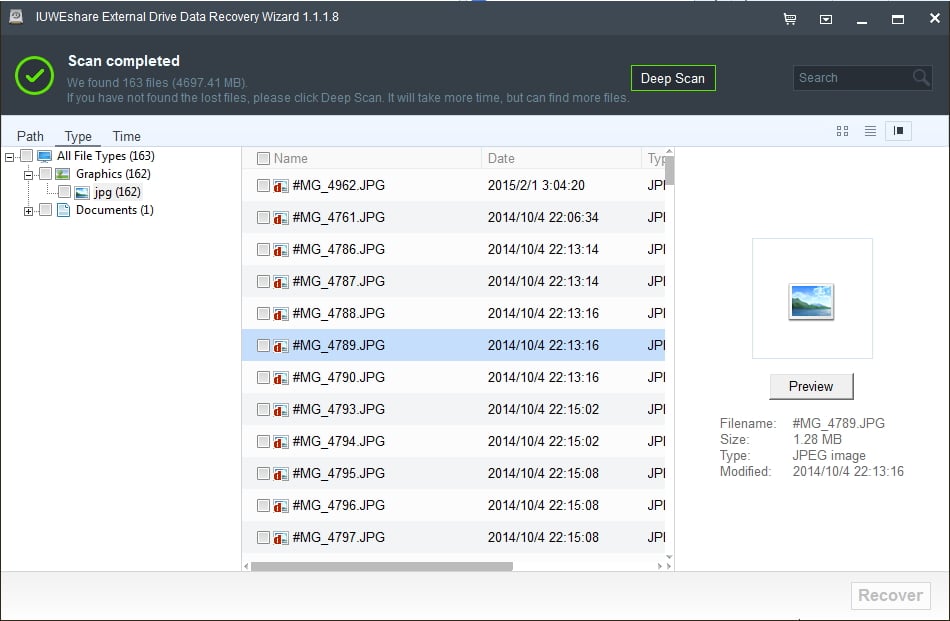Expand the Documents tree node
950x621 pixels.
(28, 211)
